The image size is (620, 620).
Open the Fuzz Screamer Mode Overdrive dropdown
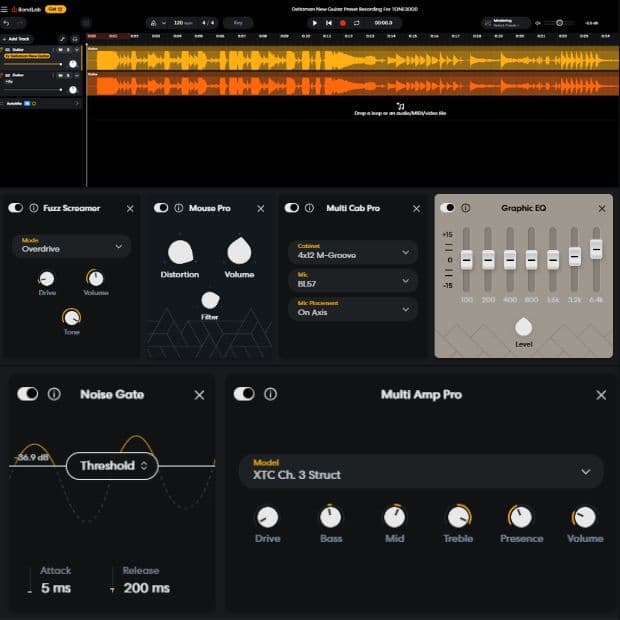(72, 246)
